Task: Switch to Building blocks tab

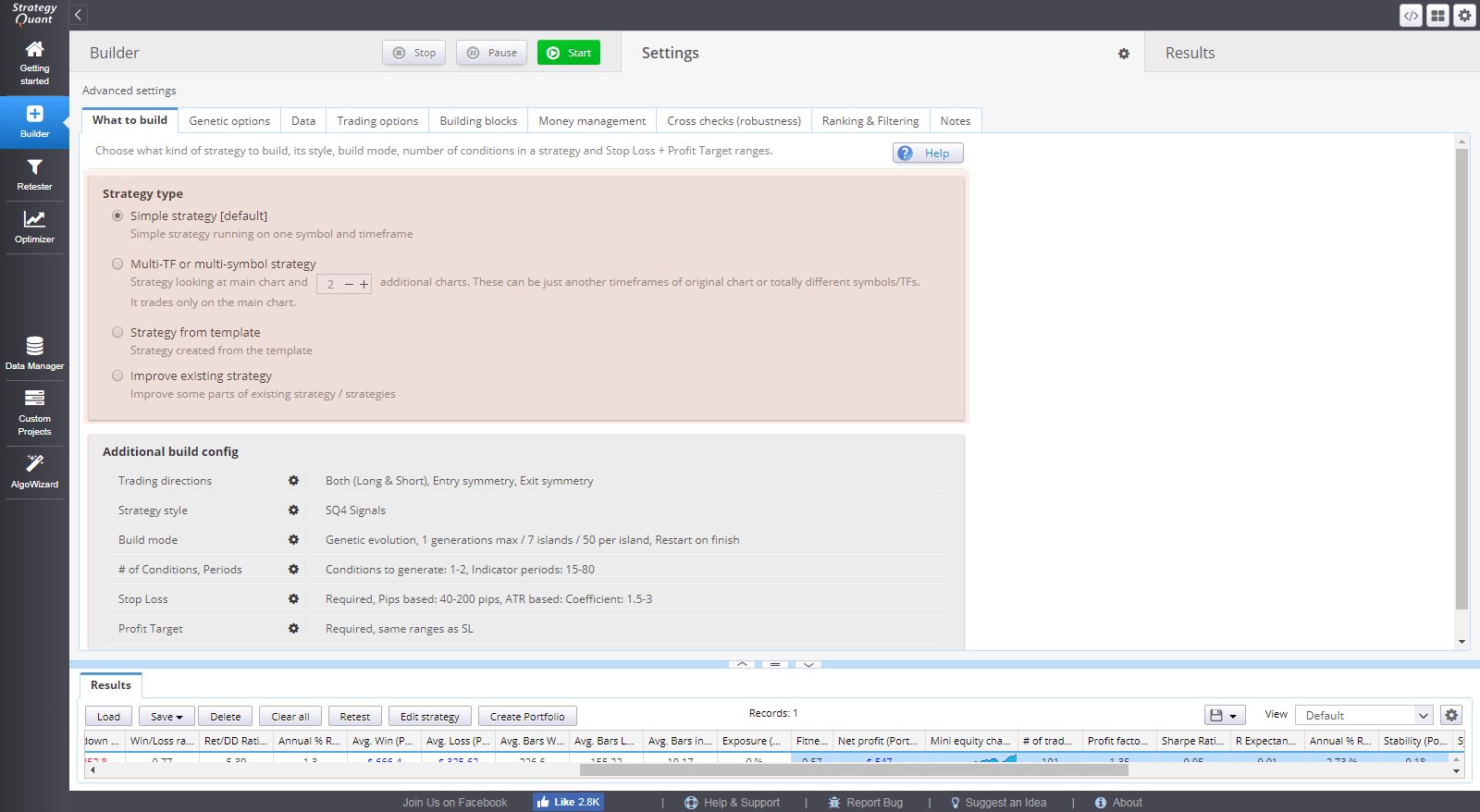Action: pos(478,121)
